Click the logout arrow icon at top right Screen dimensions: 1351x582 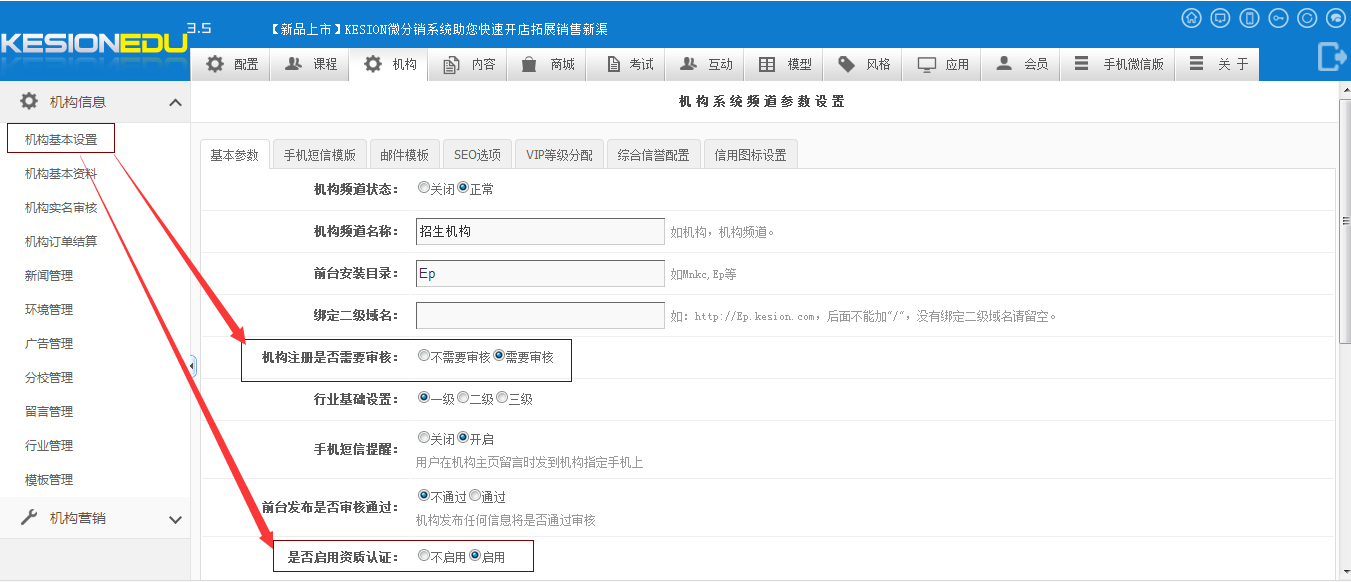click(1331, 57)
